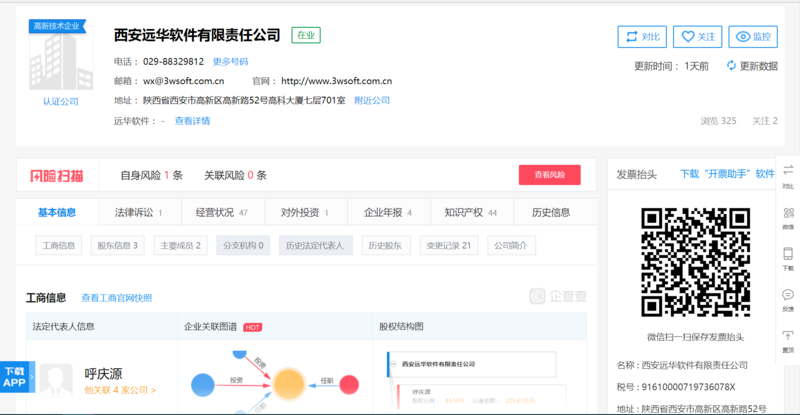Click the HOT badge beside 企业关联图谱
Screen dimensions: 800x415
pyautogui.click(x=253, y=327)
